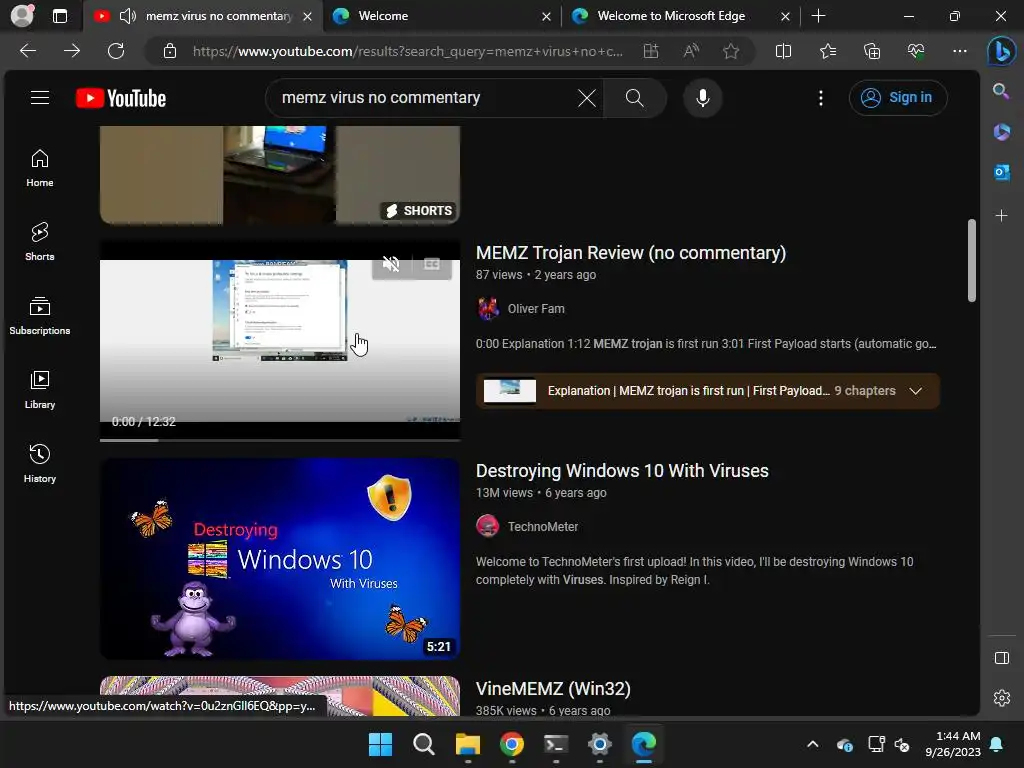The width and height of the screenshot is (1024, 768).
Task: Open History in YouTube sidebar
Action: pos(40,464)
